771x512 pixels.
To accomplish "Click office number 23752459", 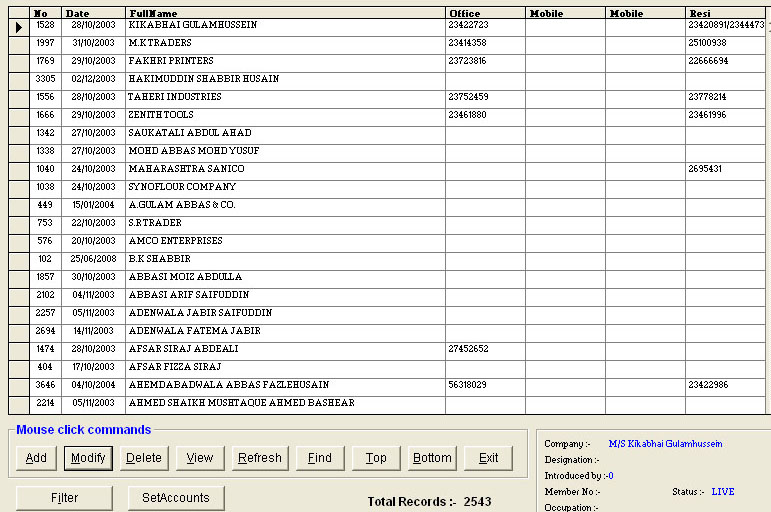I will tap(468, 97).
